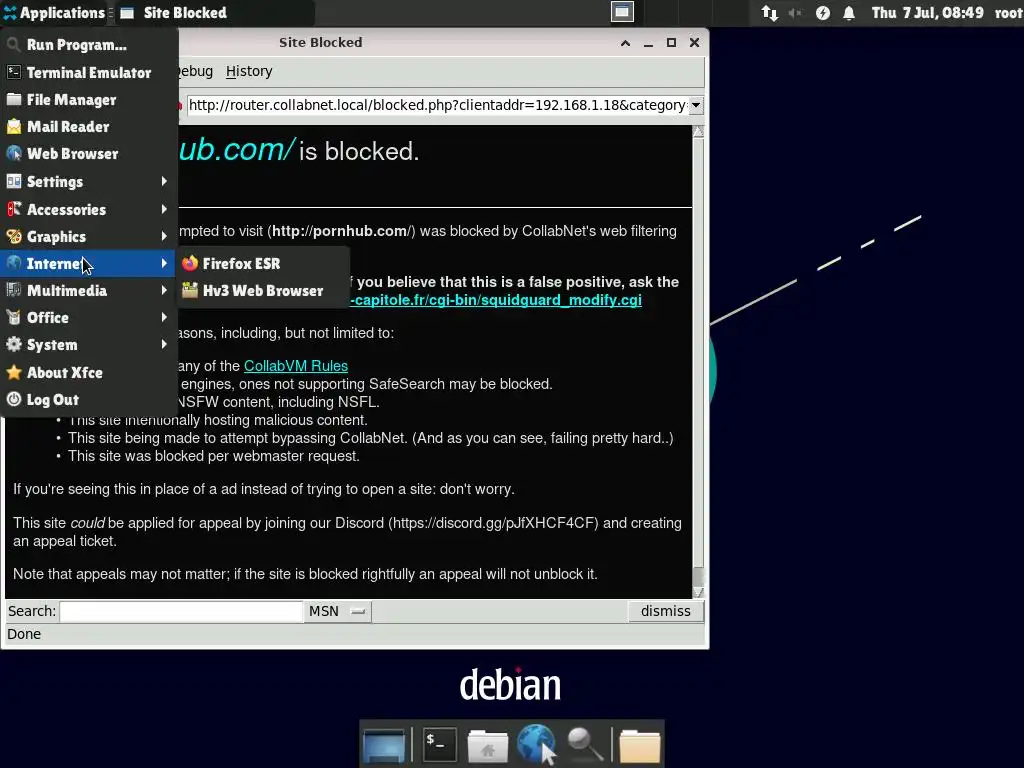
Task: Expand the Graphics submenu
Action: (89, 236)
